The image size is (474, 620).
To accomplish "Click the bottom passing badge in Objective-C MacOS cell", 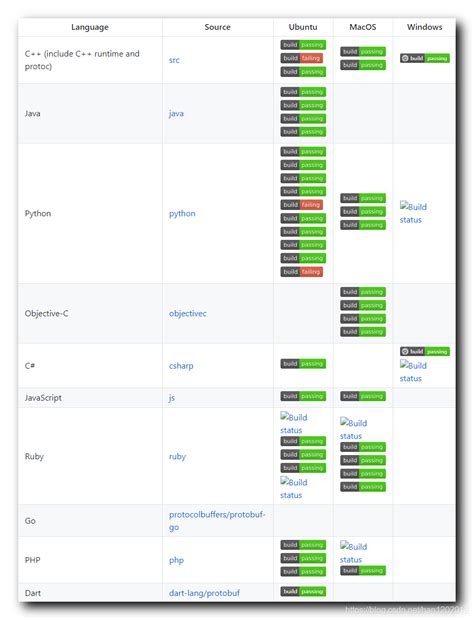I will 363,332.
